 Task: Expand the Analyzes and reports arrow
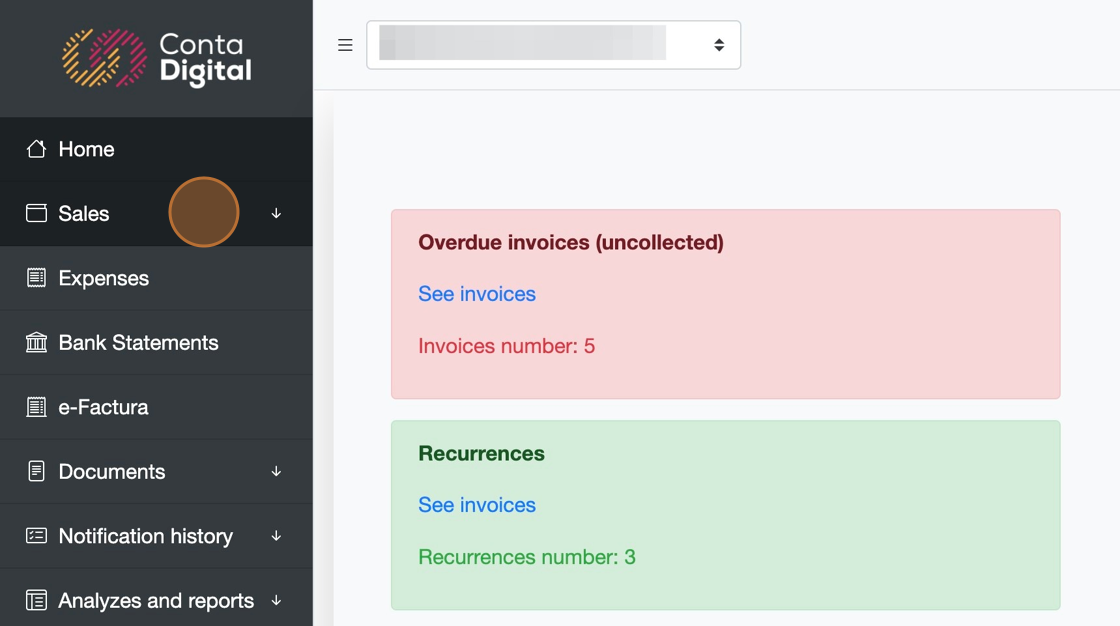(276, 601)
